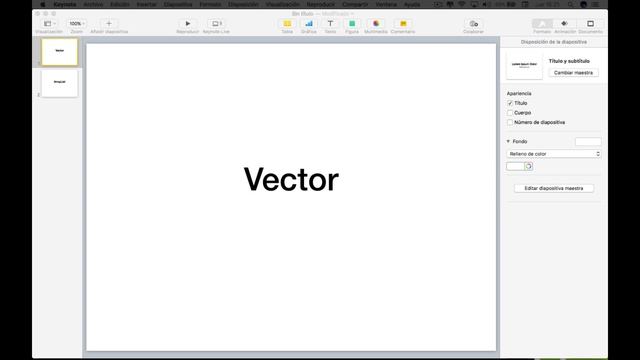Image resolution: width=640 pixels, height=360 pixels.
Task: Insert a chart with the Gráfica icon
Action: pos(309,24)
